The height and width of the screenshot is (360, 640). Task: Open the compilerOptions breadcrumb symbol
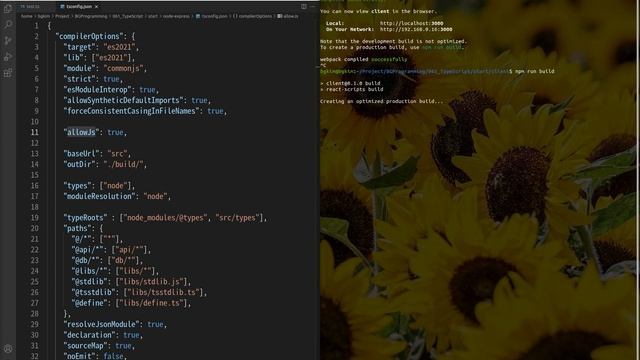pos(252,16)
